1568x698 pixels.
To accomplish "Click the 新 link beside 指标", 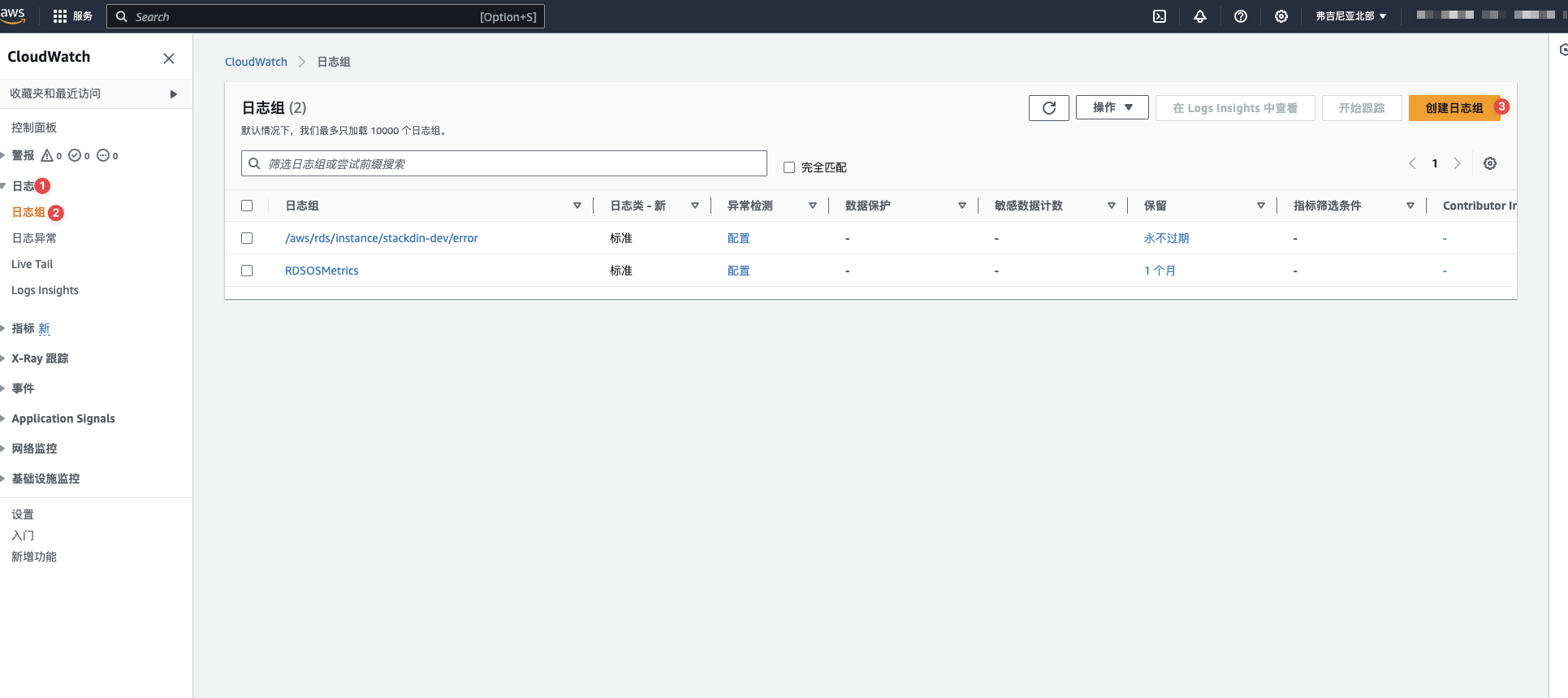I will [x=44, y=328].
